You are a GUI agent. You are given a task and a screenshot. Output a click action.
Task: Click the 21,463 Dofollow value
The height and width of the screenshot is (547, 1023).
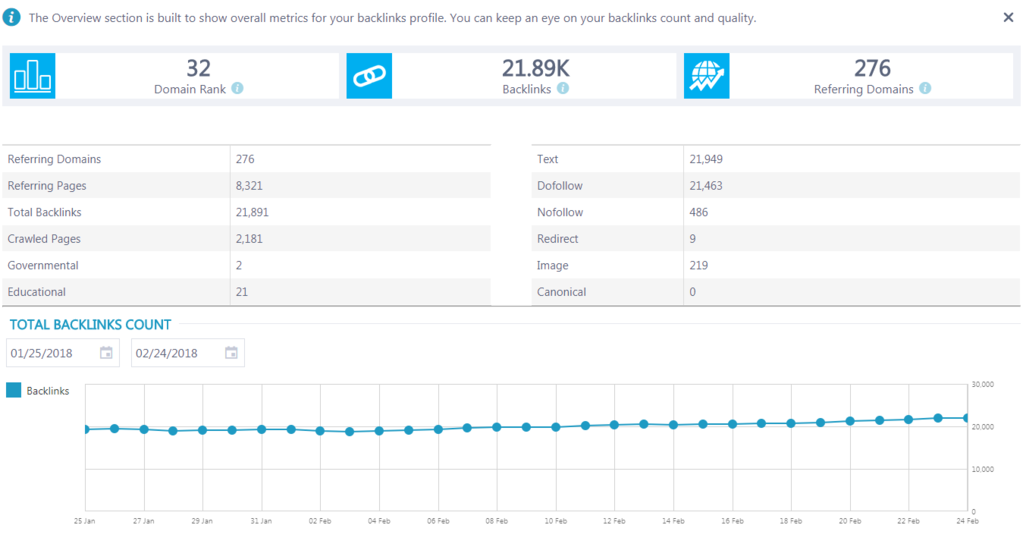[x=706, y=186]
